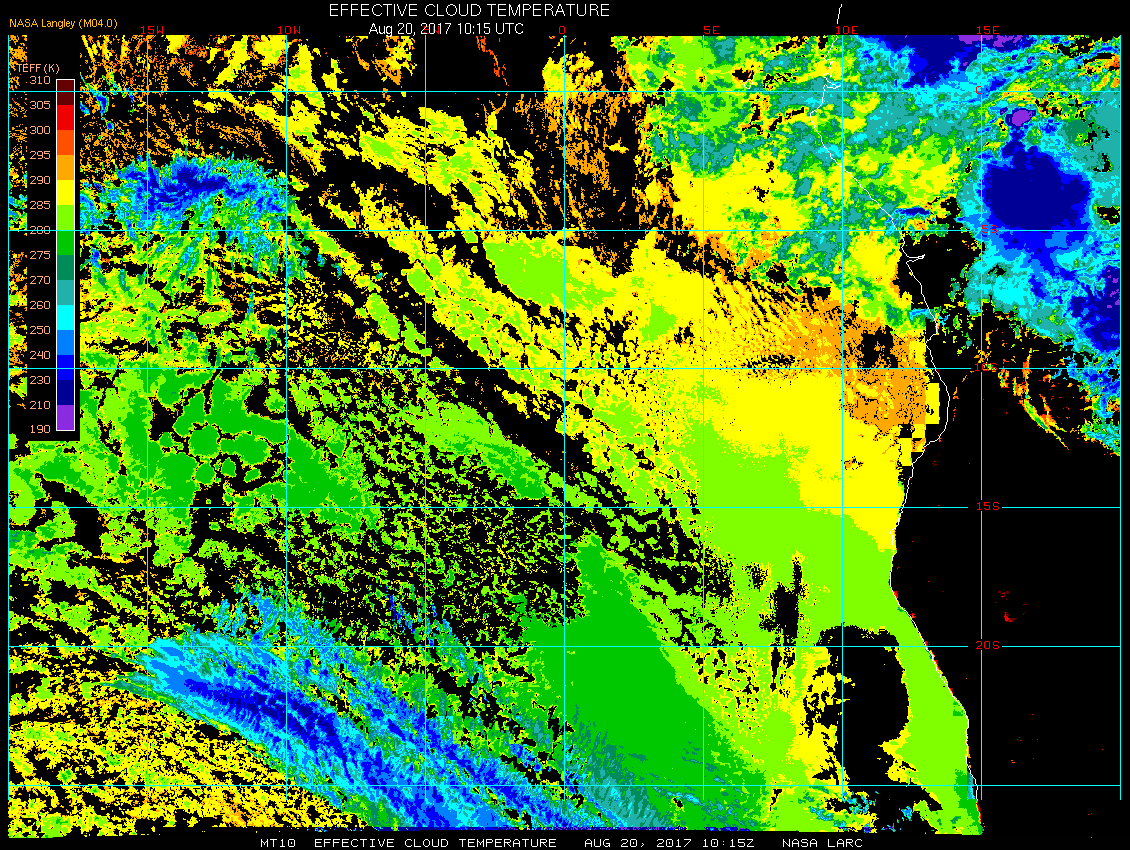Select the '285' scale label
This screenshot has width=1130, height=850.
click(40, 205)
